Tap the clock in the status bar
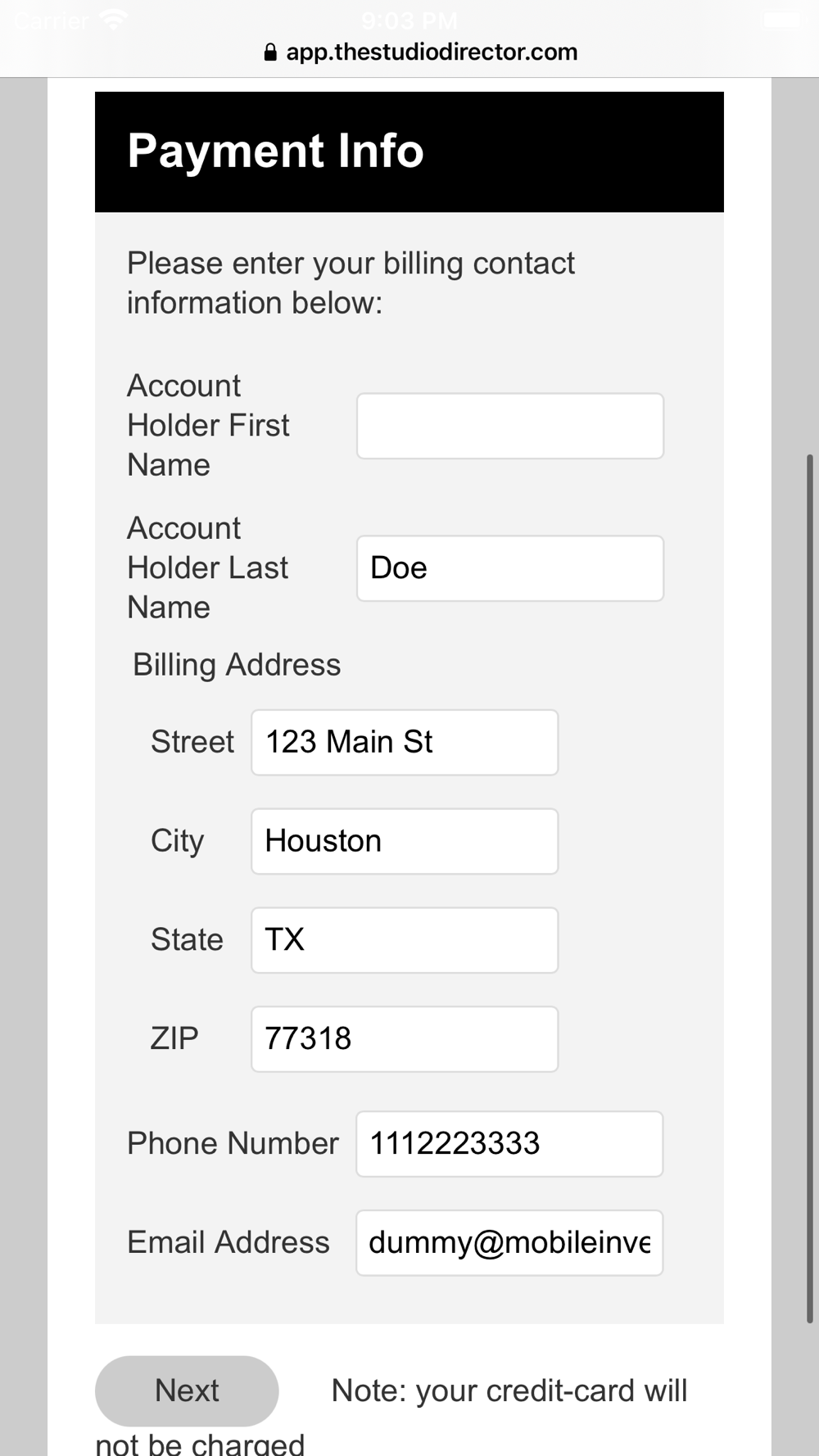The height and width of the screenshot is (1456, 819). tap(409, 20)
